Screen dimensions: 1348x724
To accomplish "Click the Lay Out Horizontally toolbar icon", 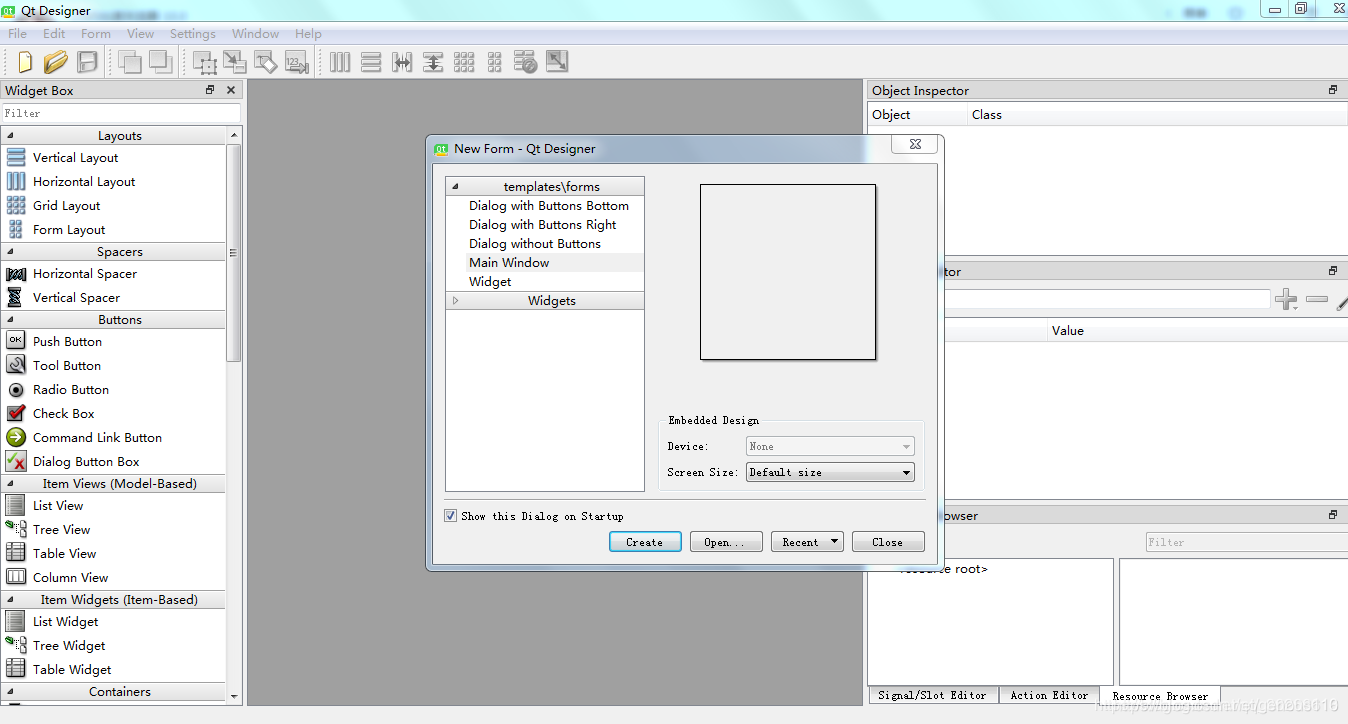I will coord(340,62).
